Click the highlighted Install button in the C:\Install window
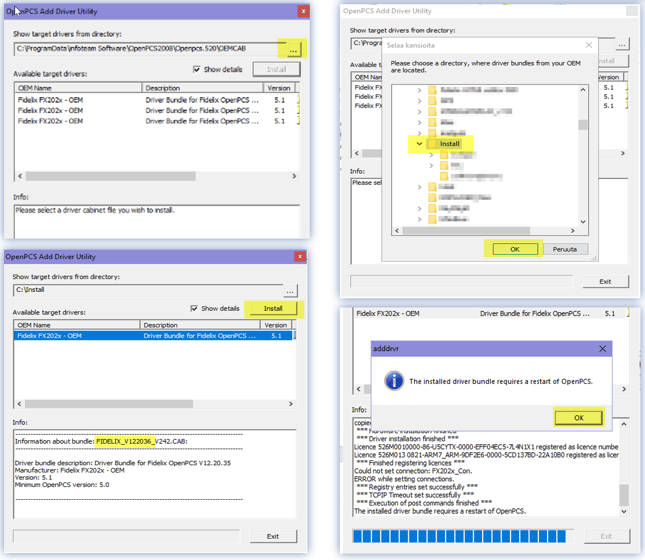The image size is (645, 560). click(273, 308)
